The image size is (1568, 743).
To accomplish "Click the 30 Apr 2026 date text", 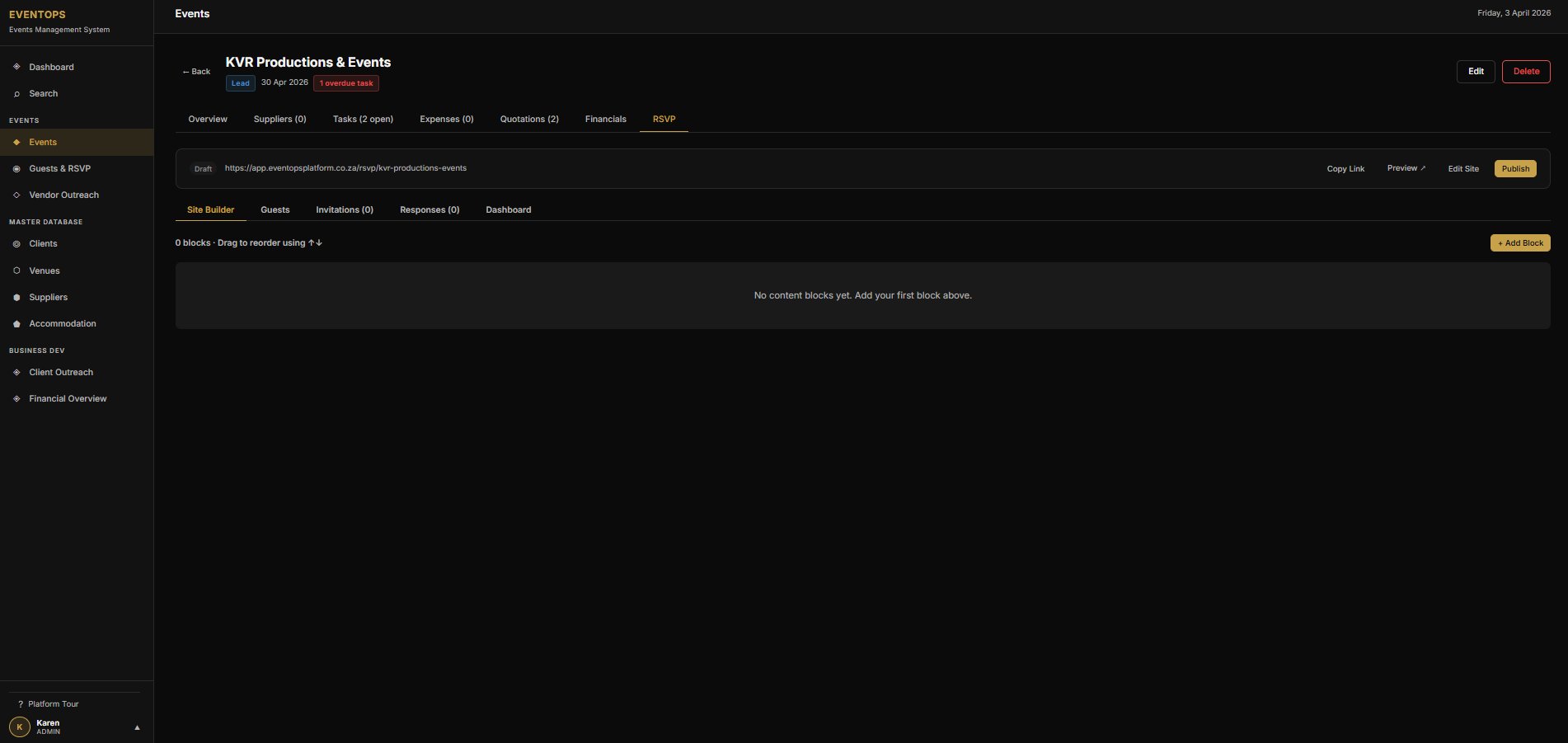I will tap(284, 82).
